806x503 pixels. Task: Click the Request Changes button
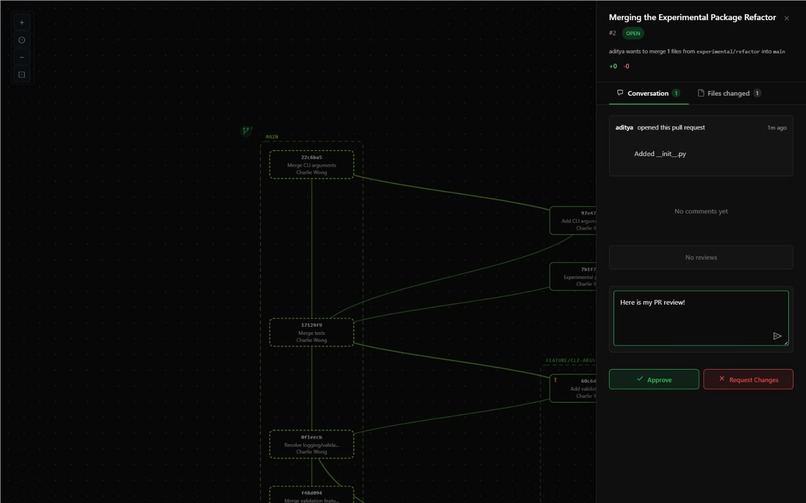748,379
